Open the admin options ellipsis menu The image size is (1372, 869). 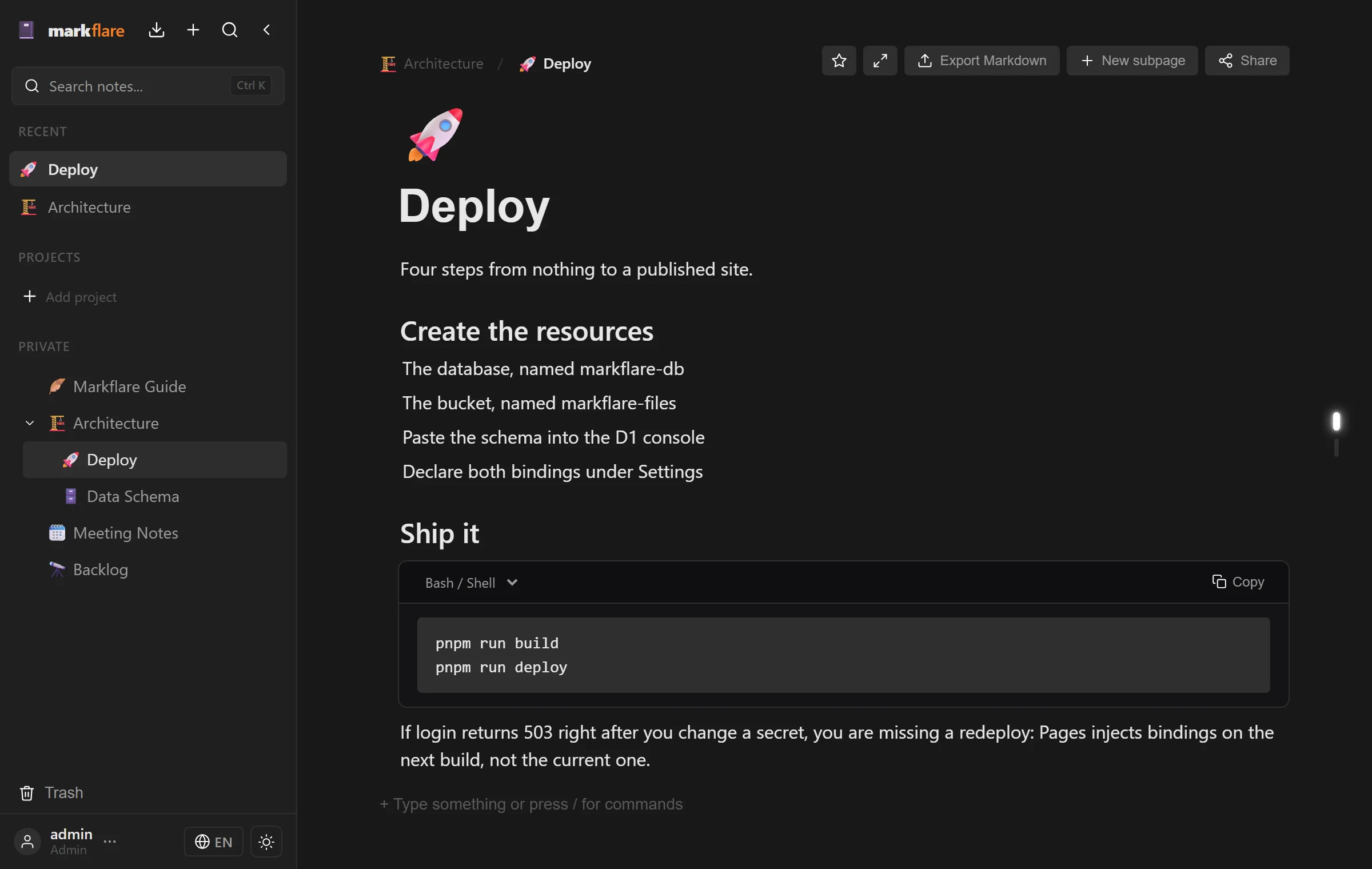tap(110, 842)
